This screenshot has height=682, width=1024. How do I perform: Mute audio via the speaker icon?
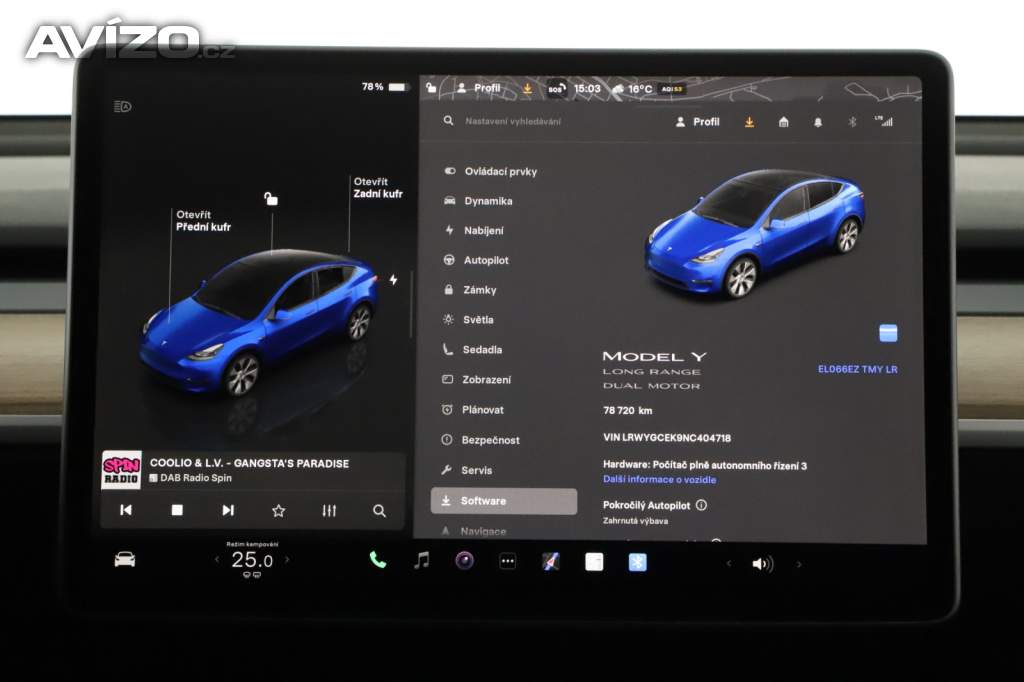(762, 564)
